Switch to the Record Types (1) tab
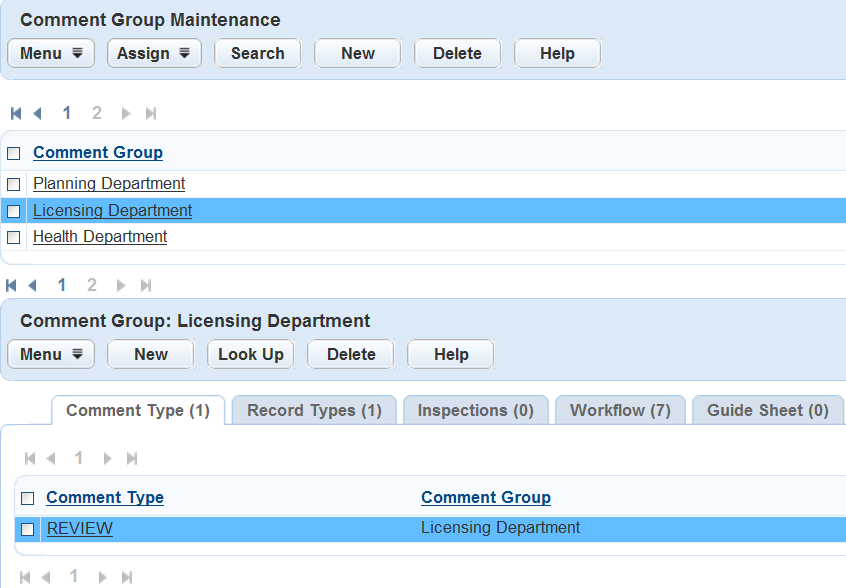The width and height of the screenshot is (846, 588). pos(314,410)
